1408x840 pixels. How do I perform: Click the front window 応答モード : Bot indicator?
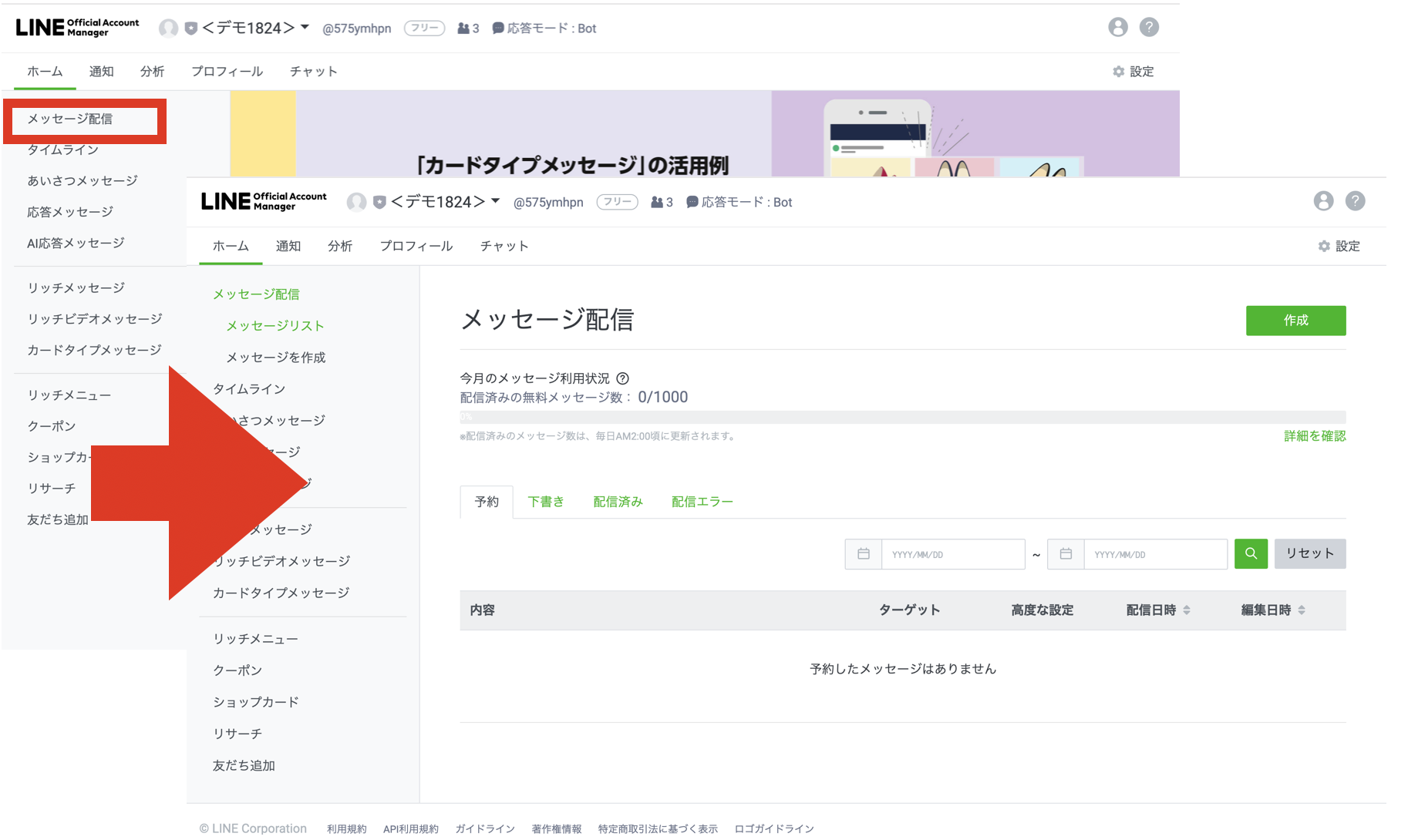(739, 202)
